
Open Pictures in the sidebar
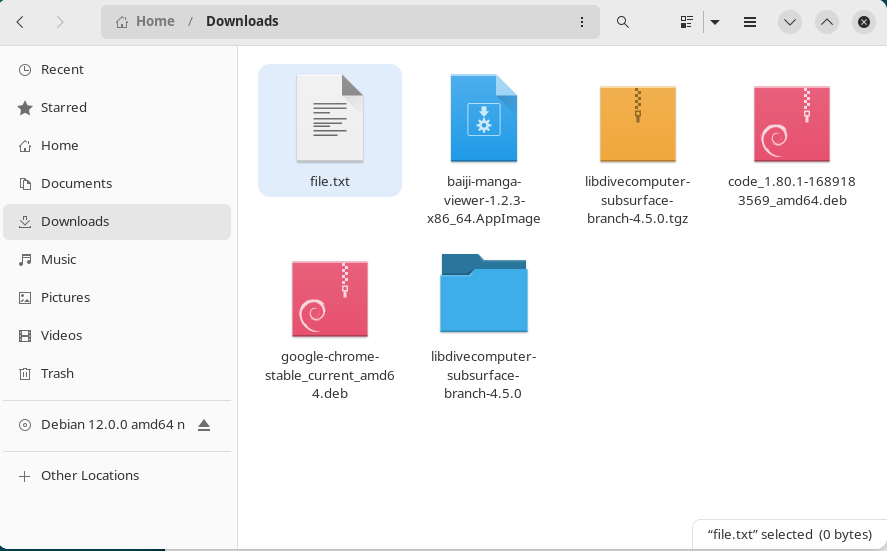(117, 298)
